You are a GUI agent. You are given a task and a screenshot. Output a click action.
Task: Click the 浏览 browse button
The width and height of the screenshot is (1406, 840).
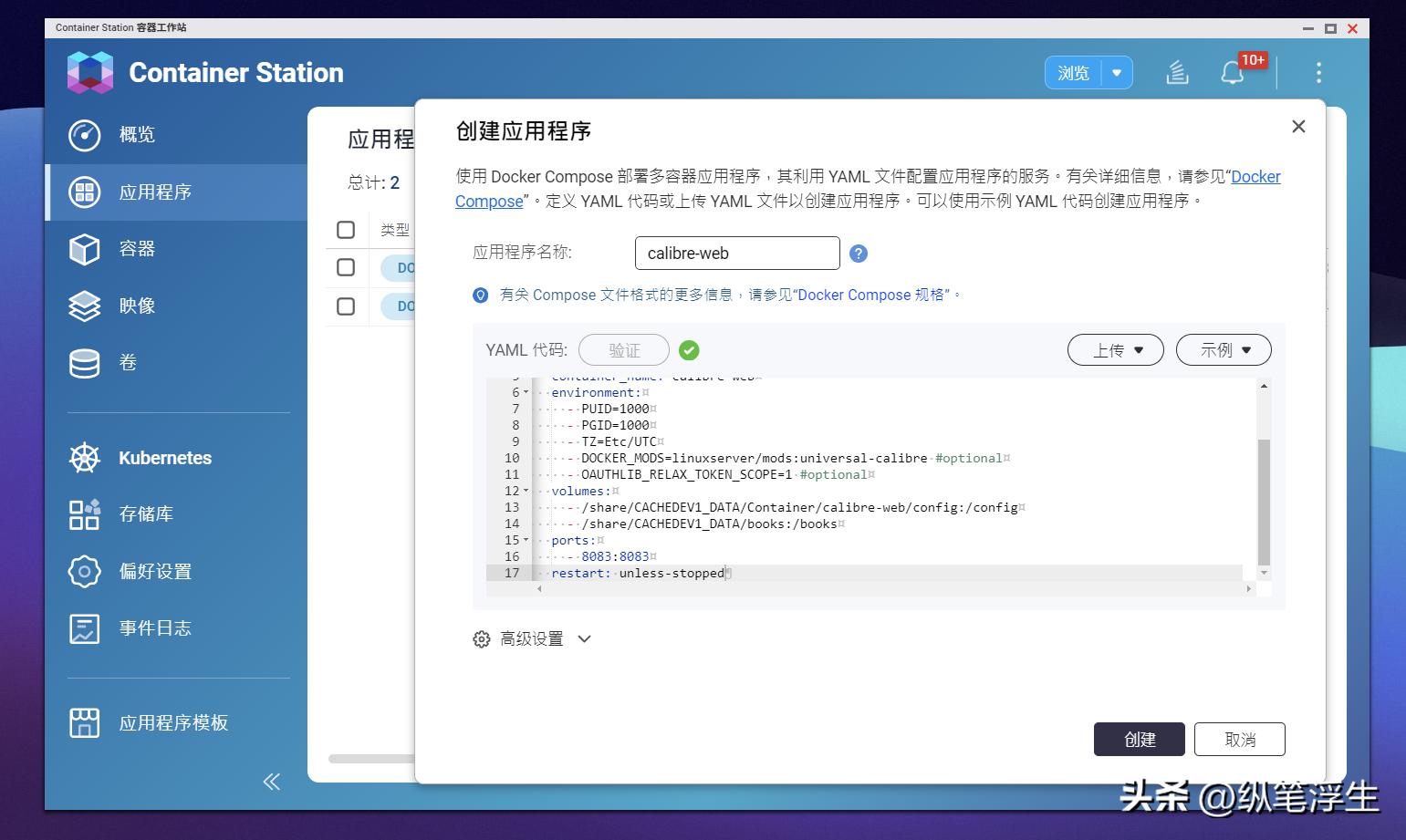pyautogui.click(x=1074, y=73)
